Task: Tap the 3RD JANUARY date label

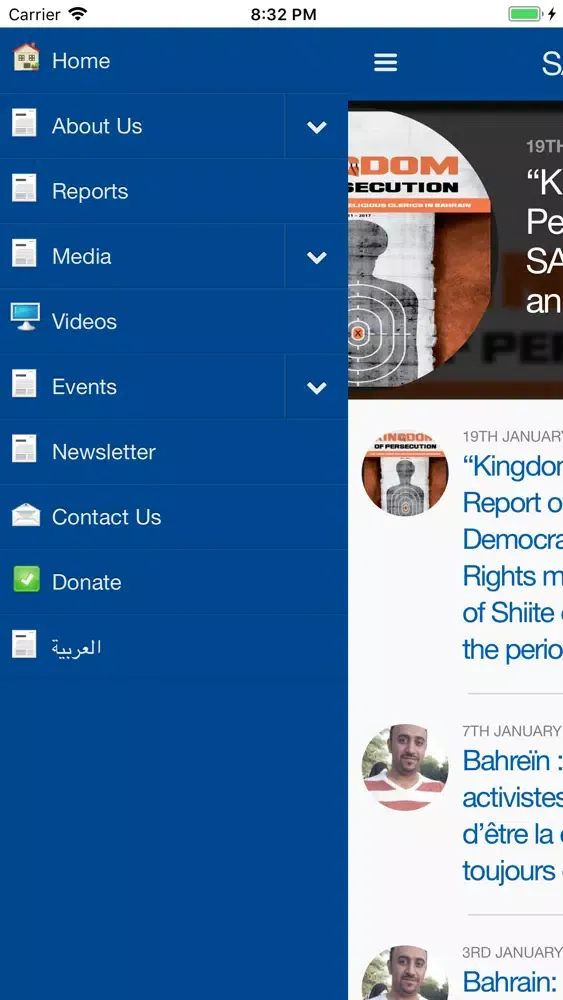Action: [512, 952]
